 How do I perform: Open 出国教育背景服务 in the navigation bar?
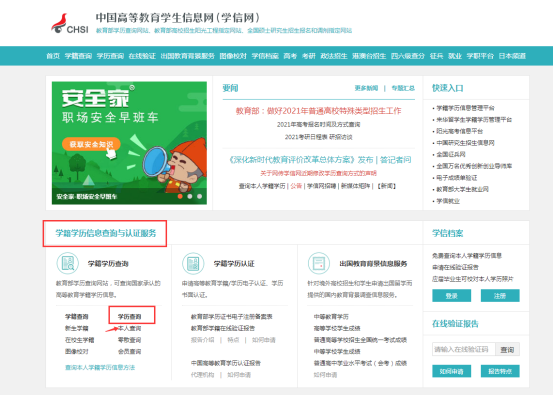pos(188,56)
